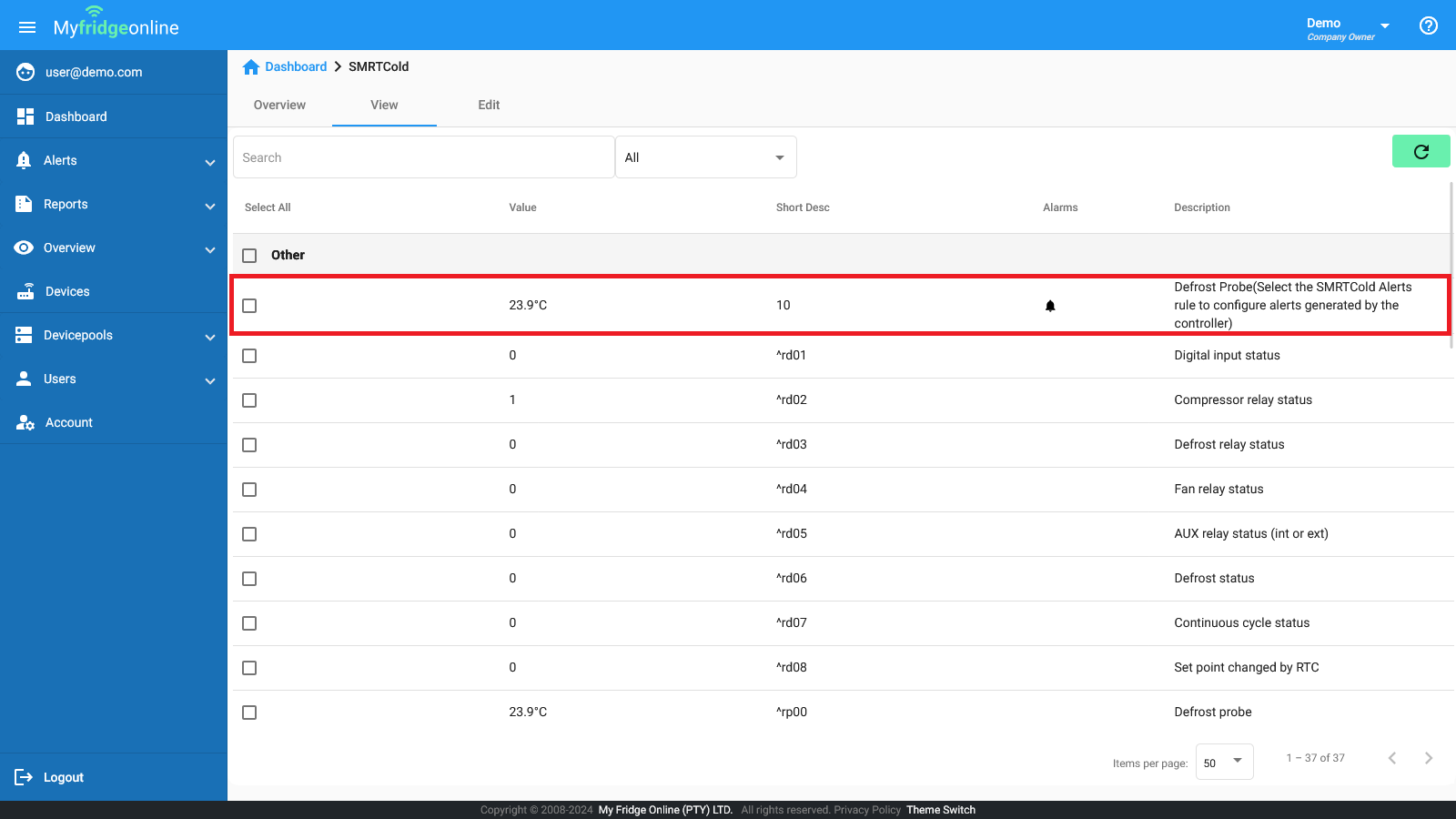Click the Devices router icon in sidebar
The width and height of the screenshot is (1456, 819).
25,291
